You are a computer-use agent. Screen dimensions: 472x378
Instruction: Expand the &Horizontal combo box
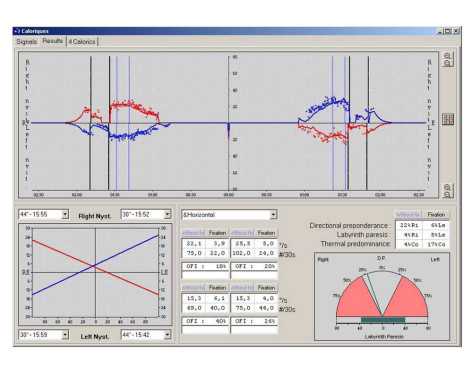click(273, 215)
